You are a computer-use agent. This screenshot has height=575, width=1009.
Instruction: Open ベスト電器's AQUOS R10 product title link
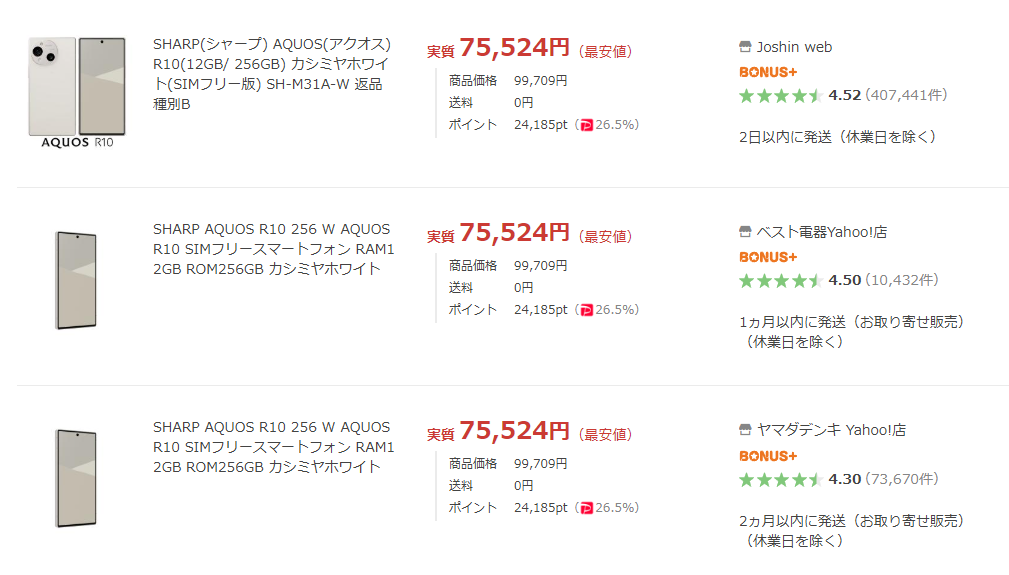[x=273, y=249]
